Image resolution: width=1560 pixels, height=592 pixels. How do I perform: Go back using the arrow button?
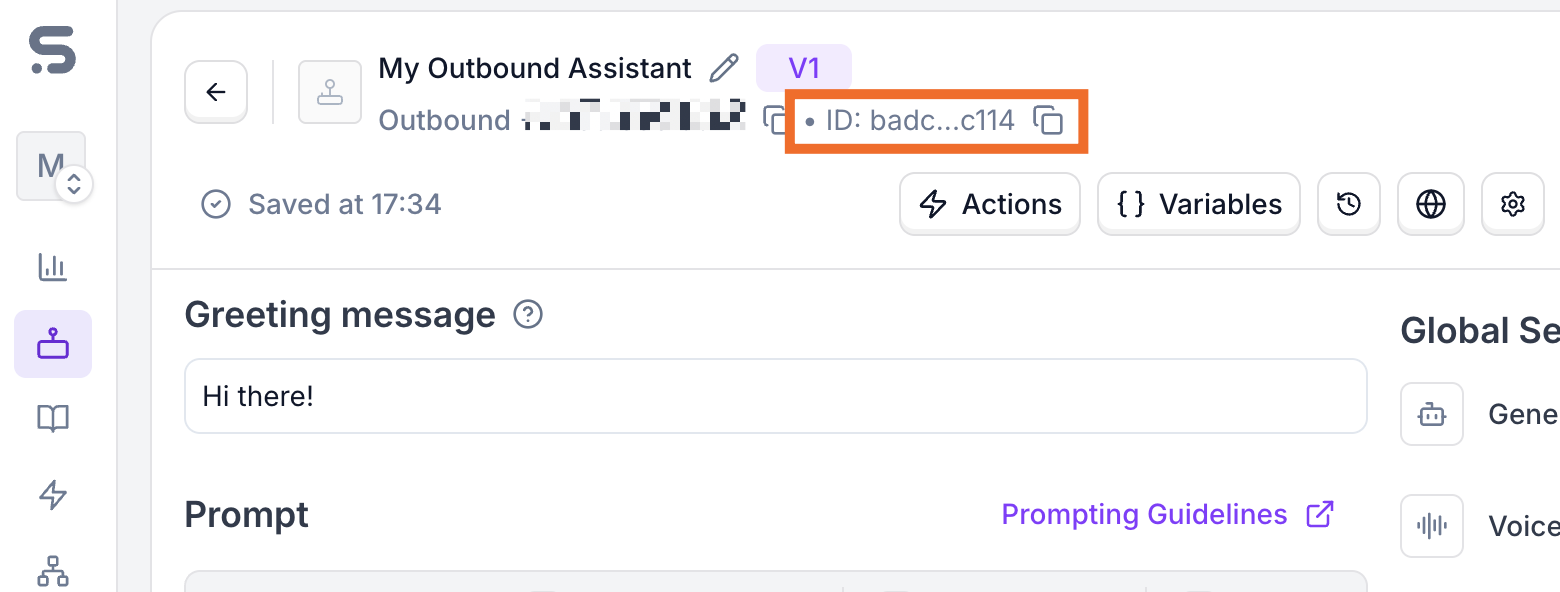[x=215, y=91]
